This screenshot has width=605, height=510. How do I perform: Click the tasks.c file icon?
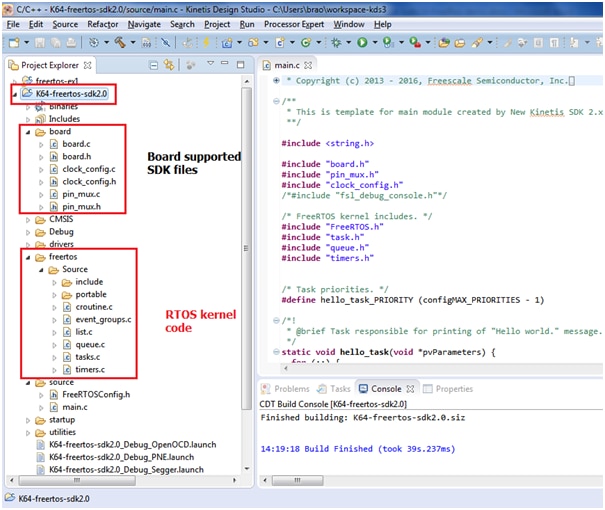67,357
